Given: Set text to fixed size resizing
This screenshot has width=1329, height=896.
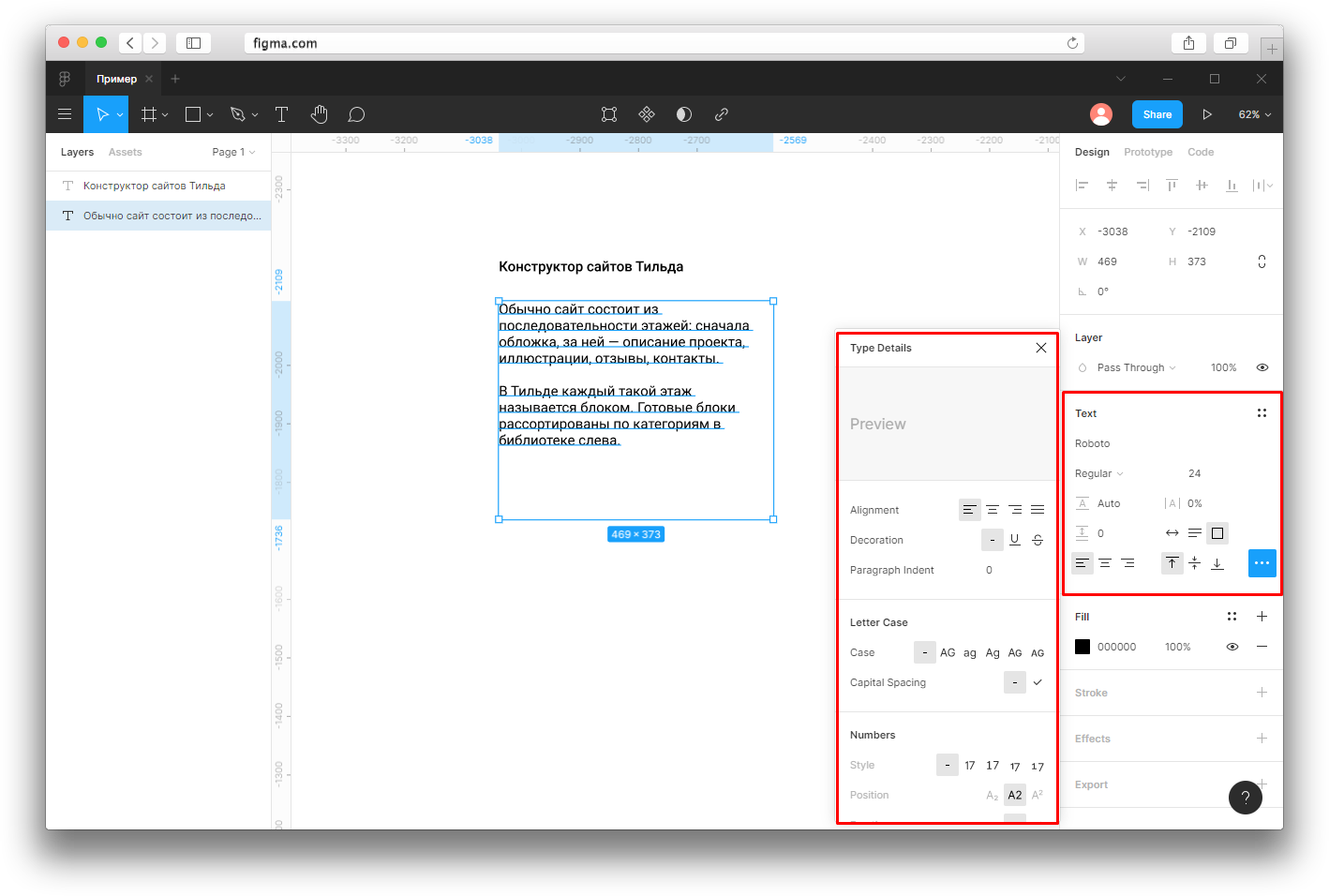Looking at the screenshot, I should 1217,533.
